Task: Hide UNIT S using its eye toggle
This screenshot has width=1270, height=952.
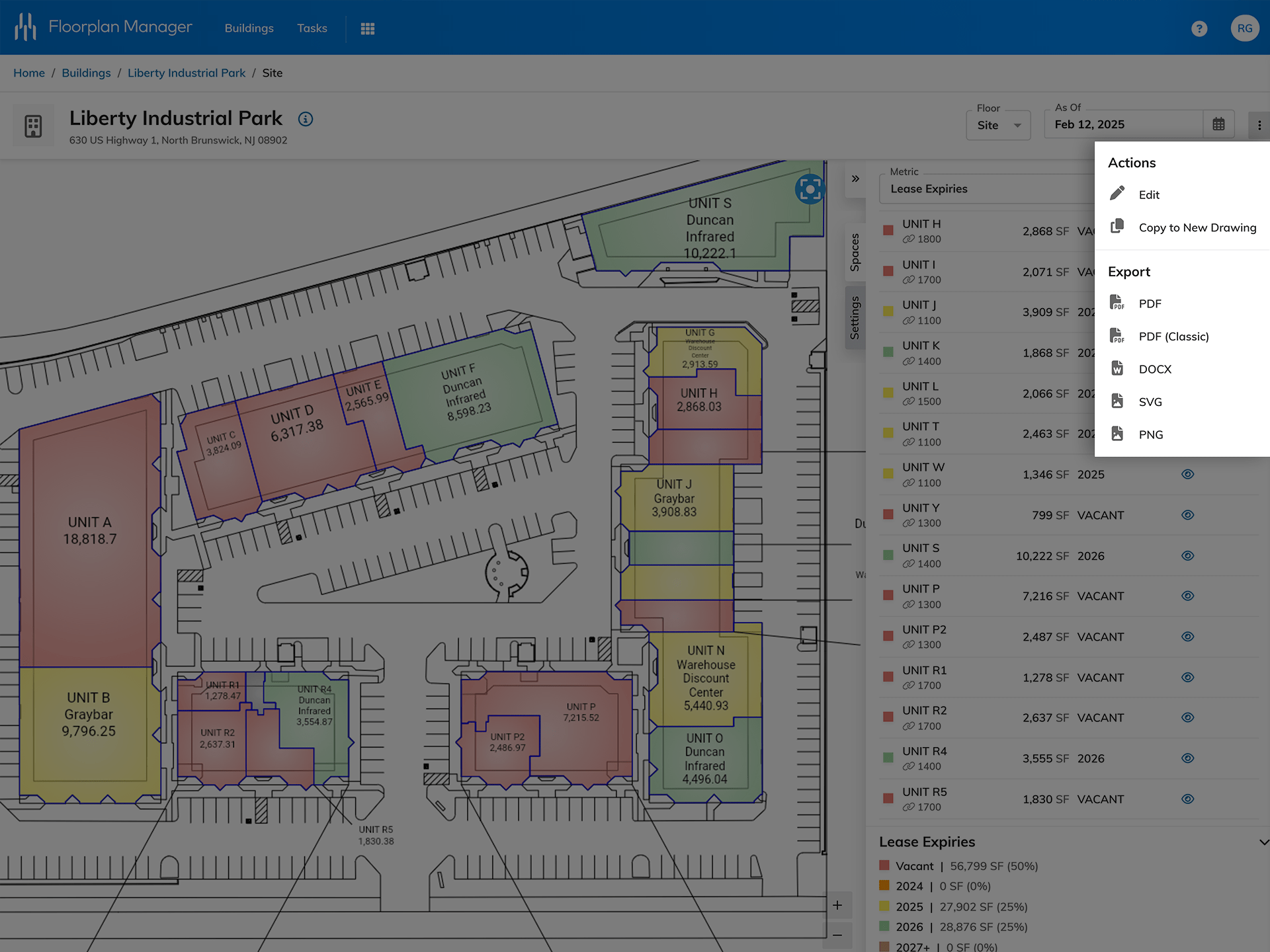Action: 1187,555
